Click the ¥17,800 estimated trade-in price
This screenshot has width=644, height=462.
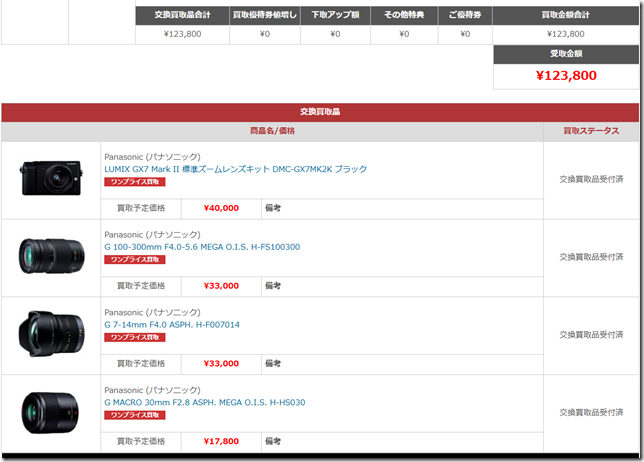coord(221,441)
